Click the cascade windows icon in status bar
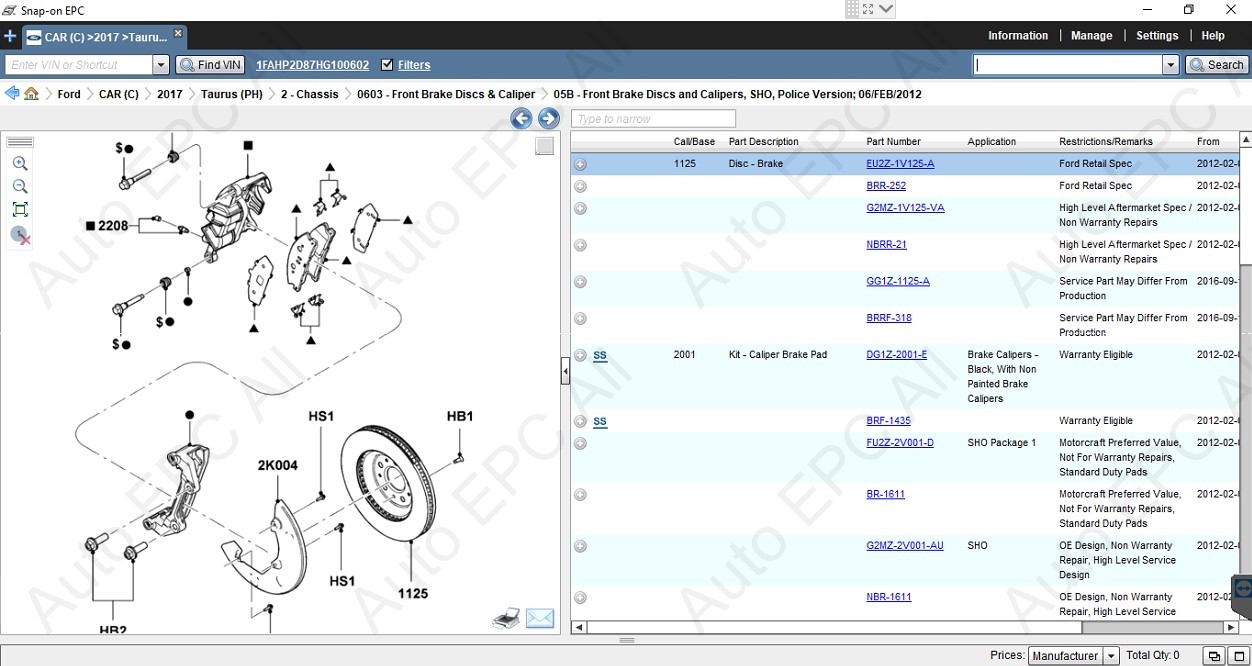 click(1214, 656)
